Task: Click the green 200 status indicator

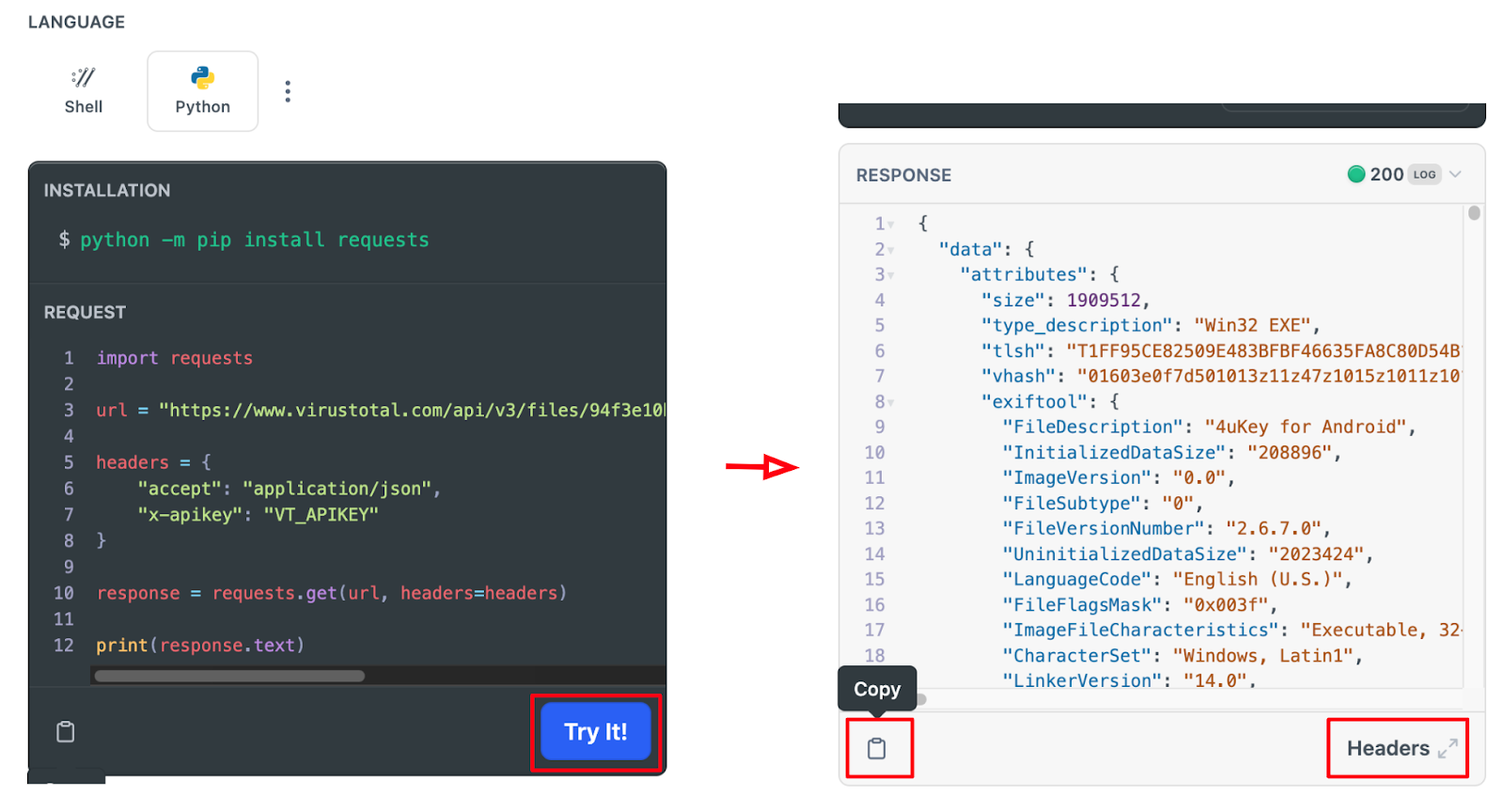Action: [x=1356, y=174]
